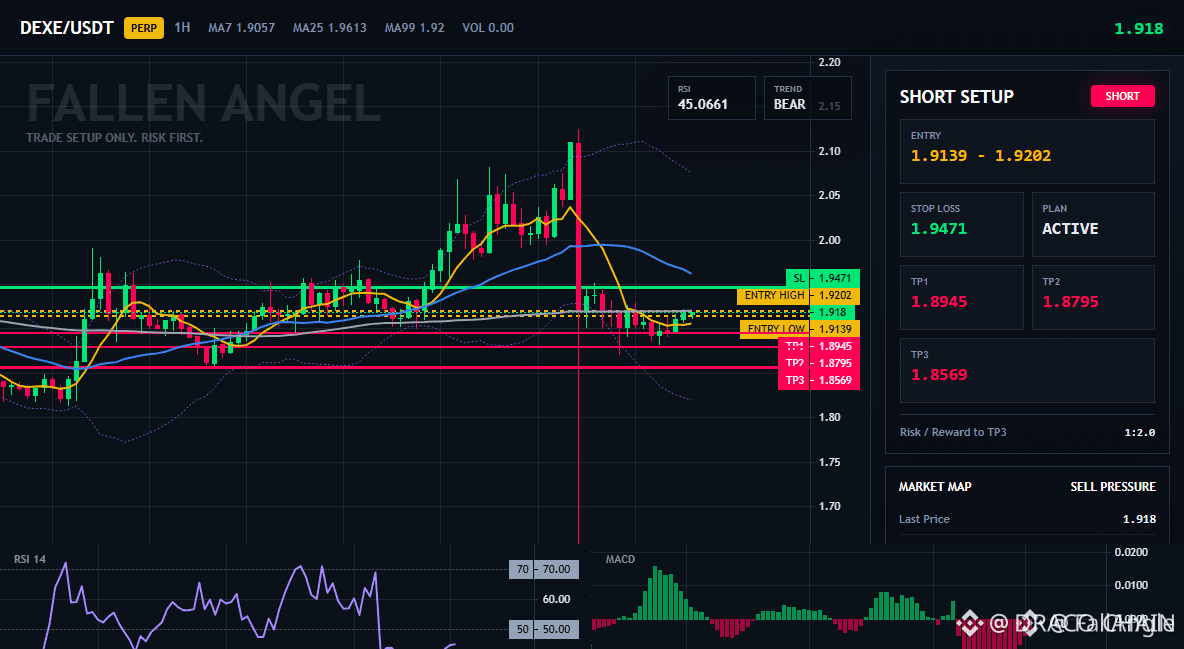The image size is (1184, 649).
Task: Click the RSI 45.0661 box
Action: click(711, 98)
